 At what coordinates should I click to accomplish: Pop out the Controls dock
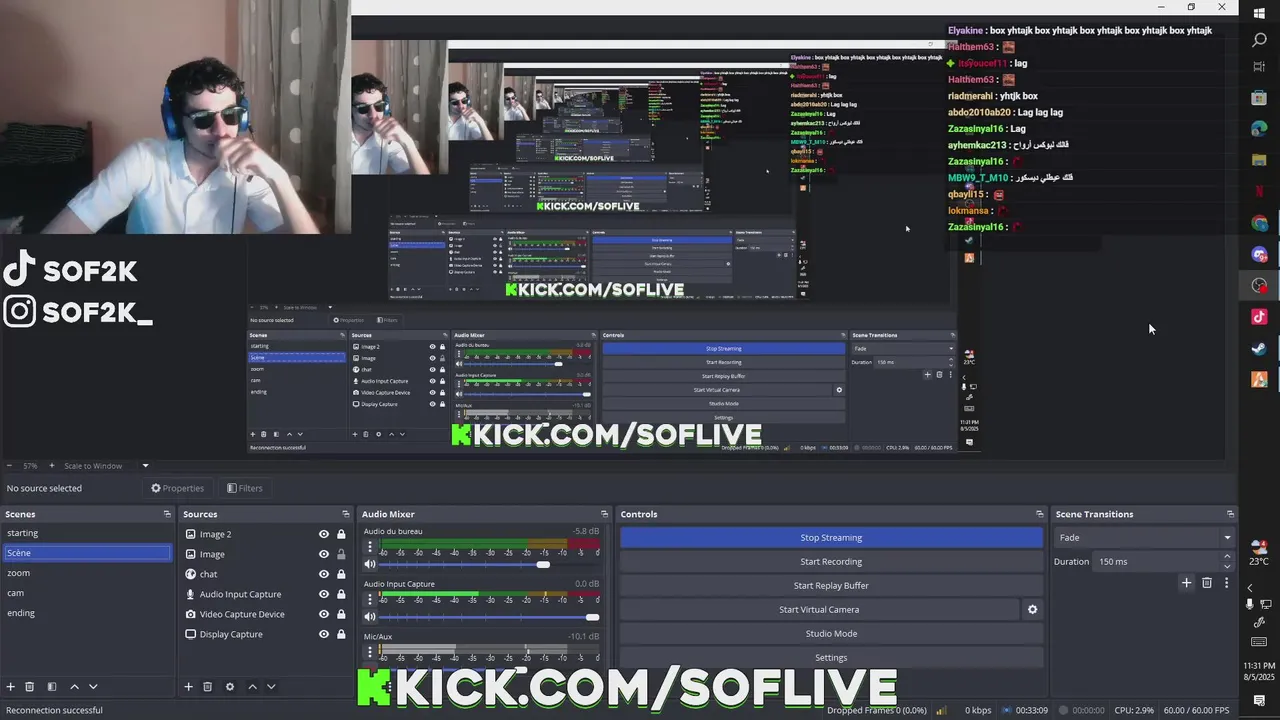pos(1040,514)
